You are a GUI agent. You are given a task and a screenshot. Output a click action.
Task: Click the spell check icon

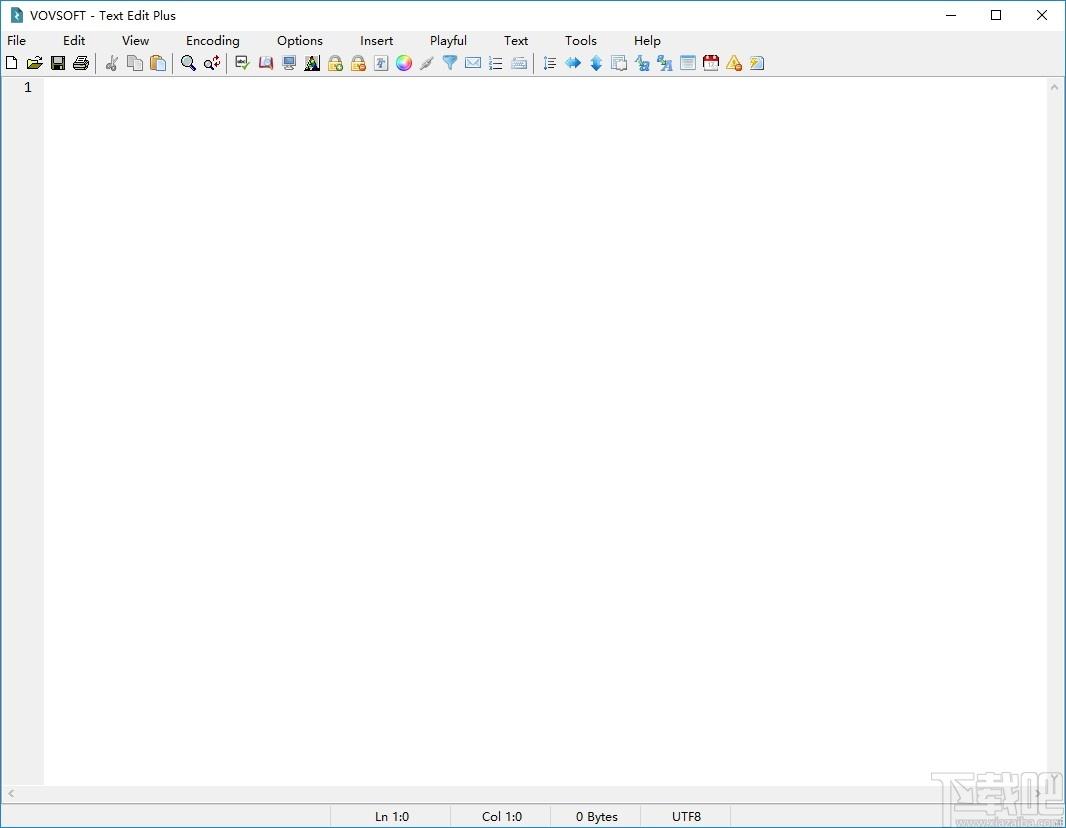[242, 63]
